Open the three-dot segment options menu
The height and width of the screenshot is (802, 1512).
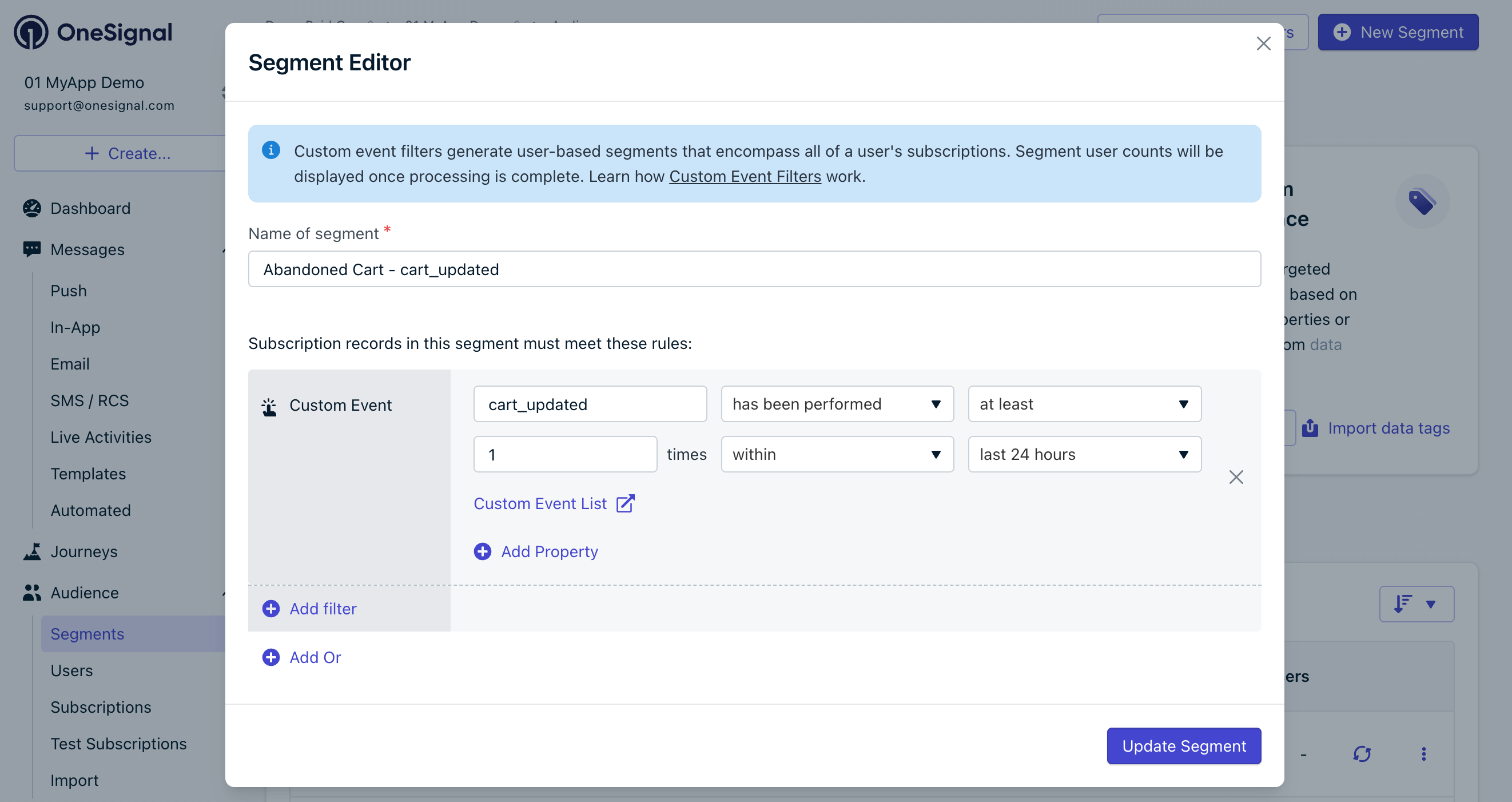1423,754
